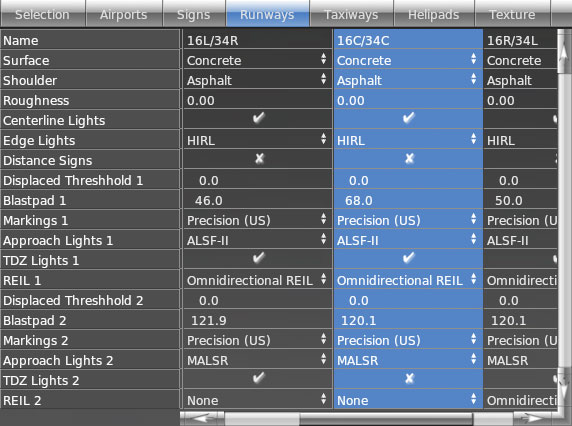Viewport: 572px width, 426px height.
Task: Edit Blastpad 2 value for runway 16C/34C
Action: point(408,320)
